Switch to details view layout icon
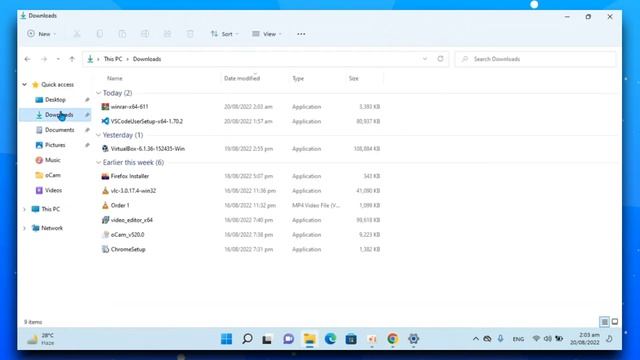Viewport: 640px width, 360px height. coord(604,322)
